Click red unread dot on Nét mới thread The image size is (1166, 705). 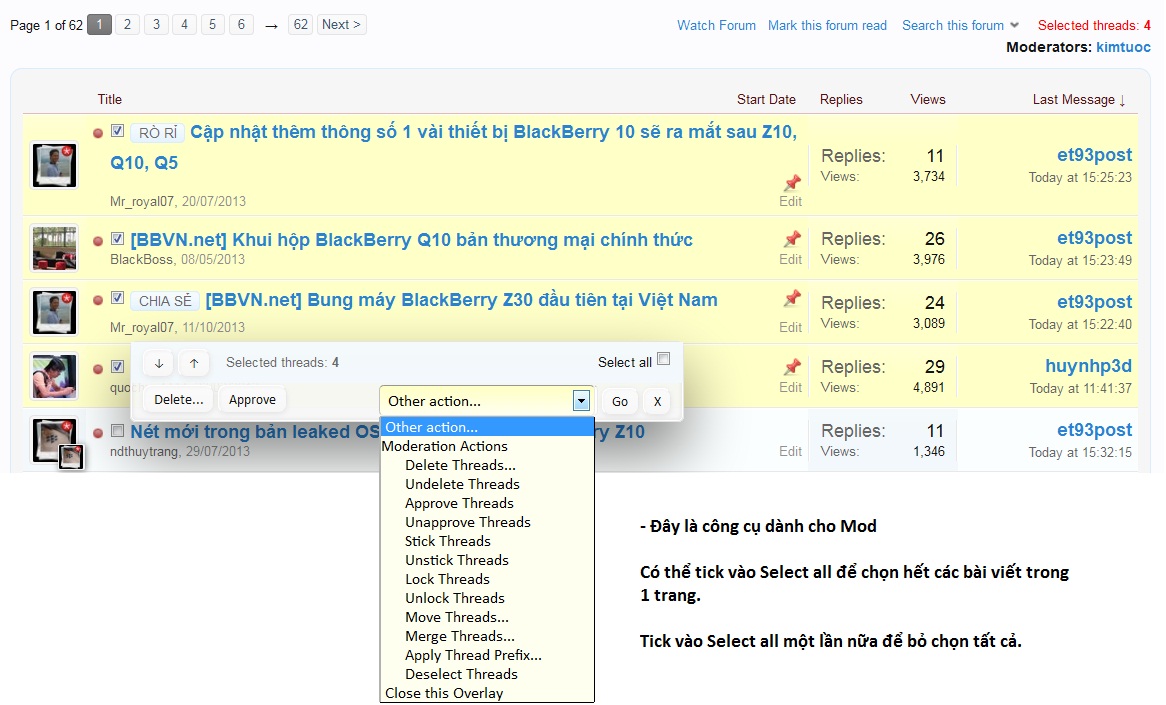point(97,433)
